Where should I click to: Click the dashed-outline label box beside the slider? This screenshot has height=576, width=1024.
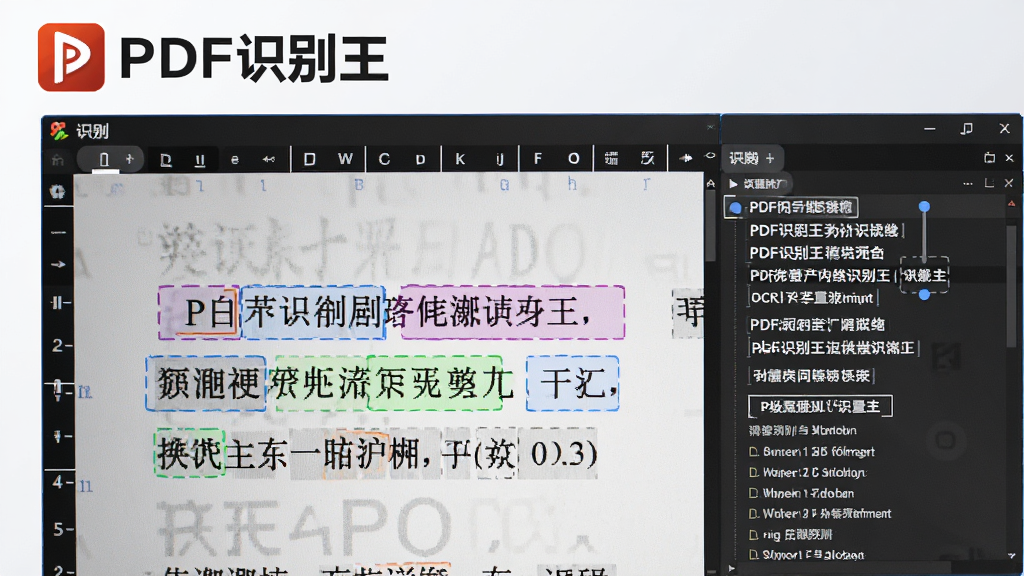(x=925, y=276)
